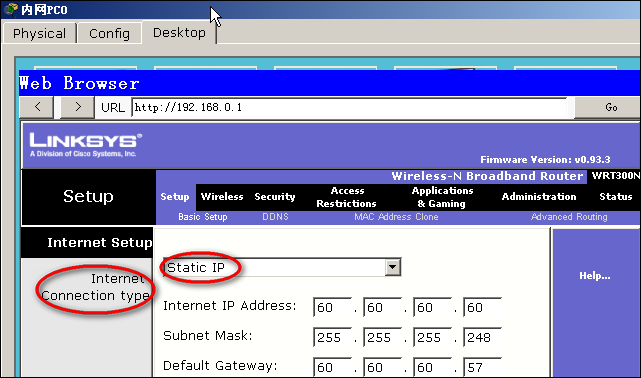Click the Subnet Mask field showing 248

pos(482,337)
